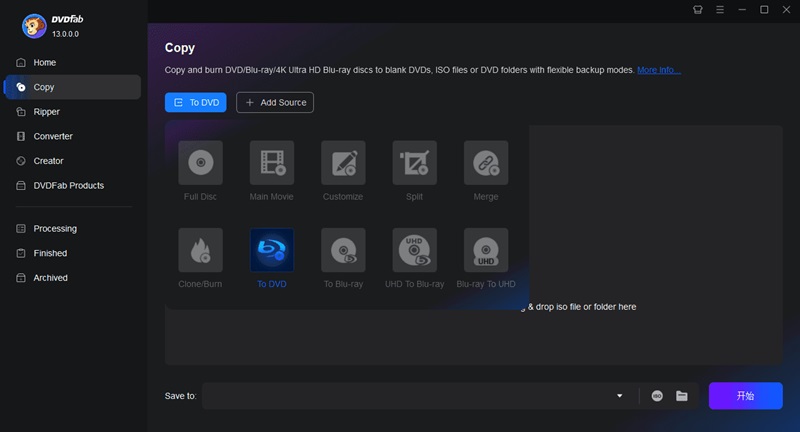Viewport: 800px width, 432px height.
Task: Select the Full Disc copy mode icon
Action: 200,163
